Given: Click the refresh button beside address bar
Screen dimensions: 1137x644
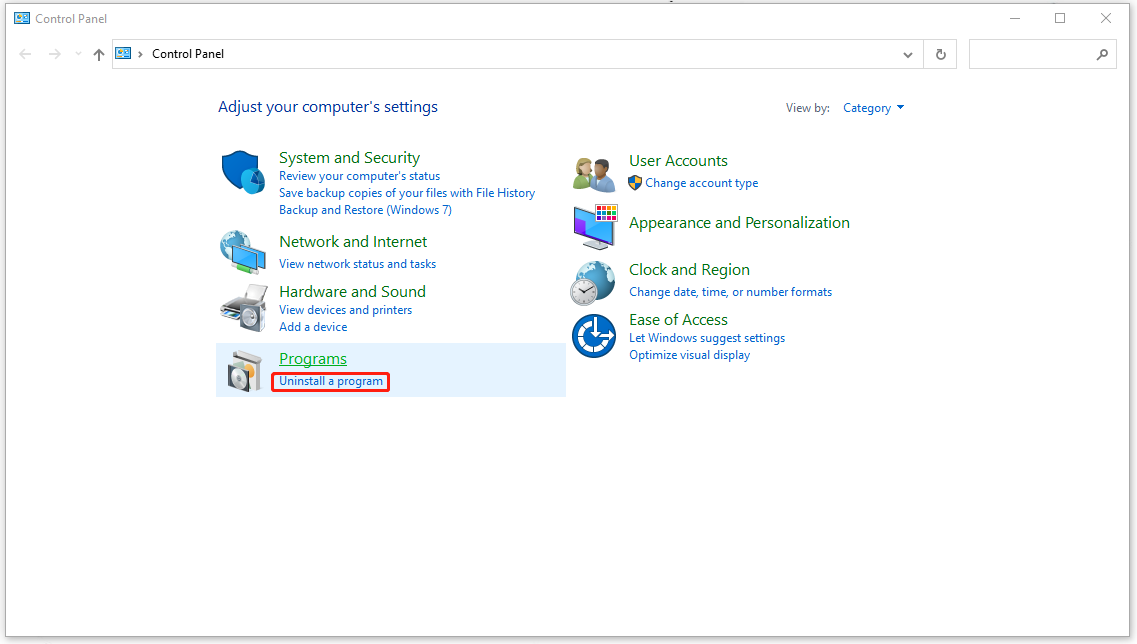Looking at the screenshot, I should (940, 55).
